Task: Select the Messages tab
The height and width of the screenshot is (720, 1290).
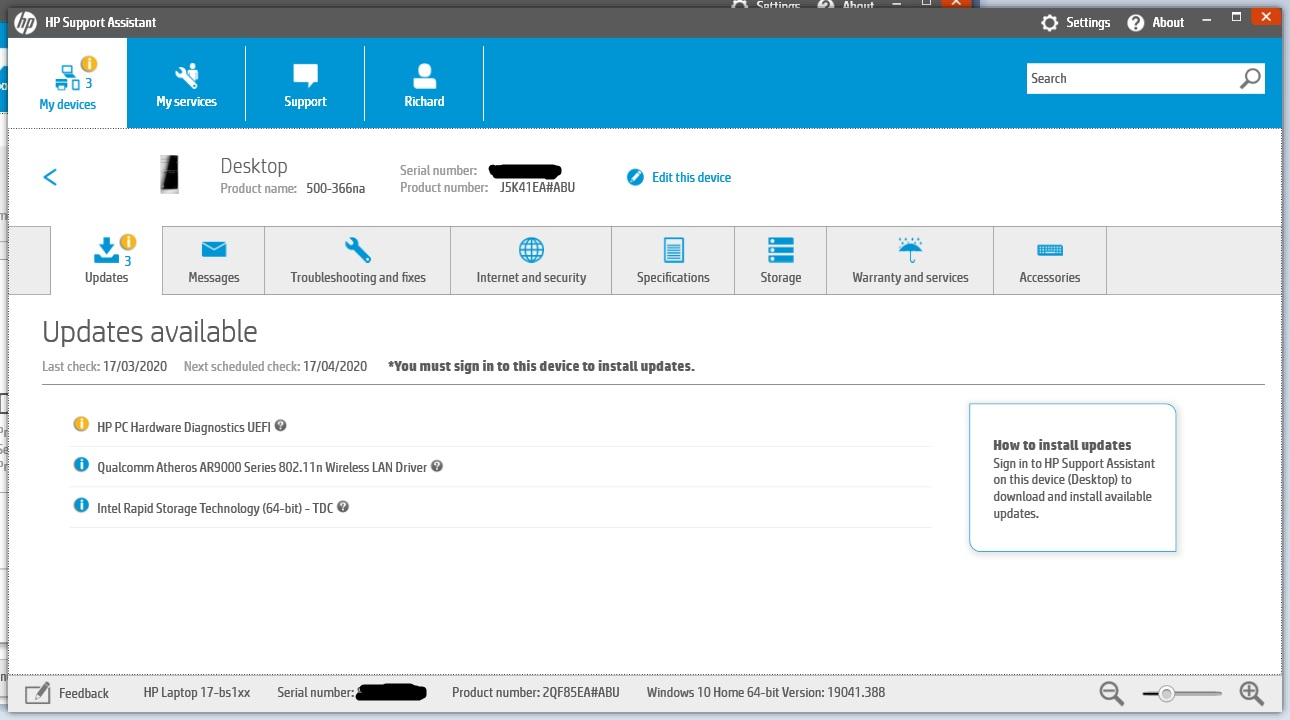Action: [214, 260]
